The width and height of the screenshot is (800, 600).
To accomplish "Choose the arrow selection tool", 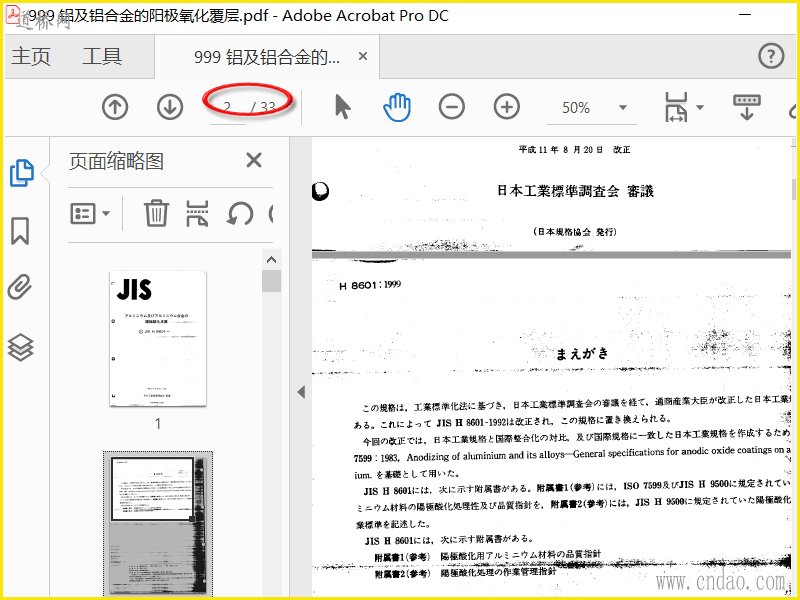I will point(343,108).
